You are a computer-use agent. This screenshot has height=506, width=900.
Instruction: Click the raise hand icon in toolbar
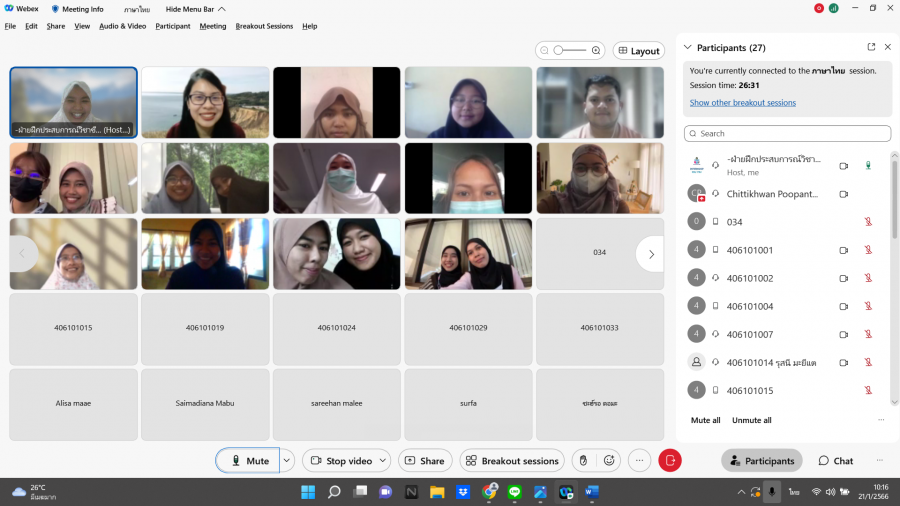583,461
